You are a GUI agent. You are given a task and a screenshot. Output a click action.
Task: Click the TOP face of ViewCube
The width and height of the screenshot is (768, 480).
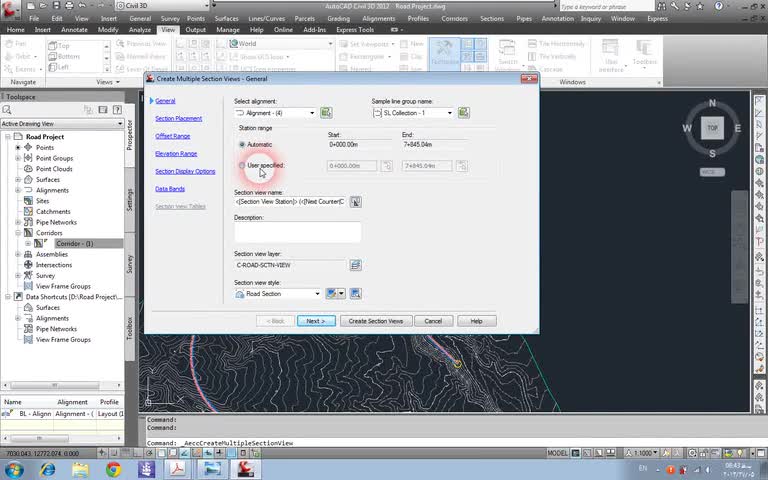click(712, 128)
